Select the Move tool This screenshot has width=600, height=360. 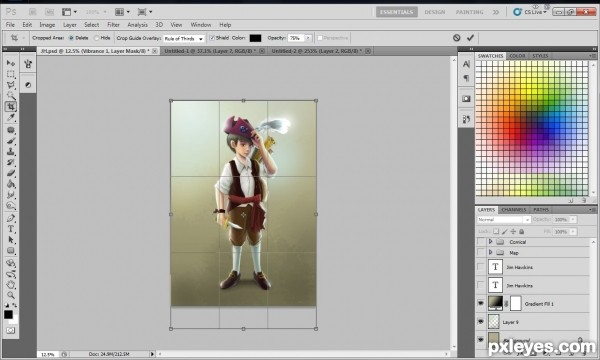pyautogui.click(x=11, y=63)
